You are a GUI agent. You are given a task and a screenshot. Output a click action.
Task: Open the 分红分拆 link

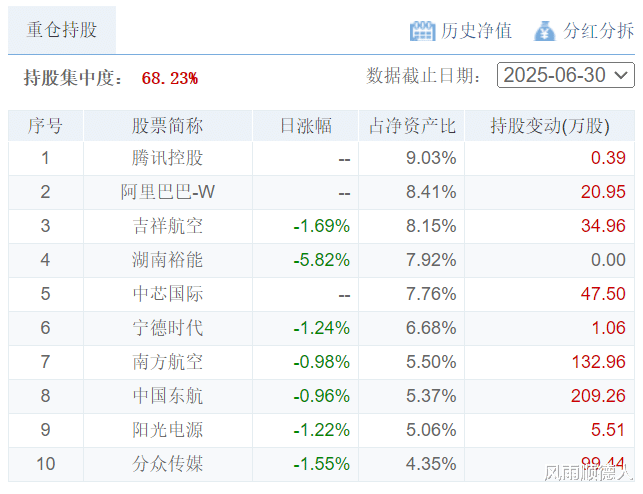tap(598, 31)
